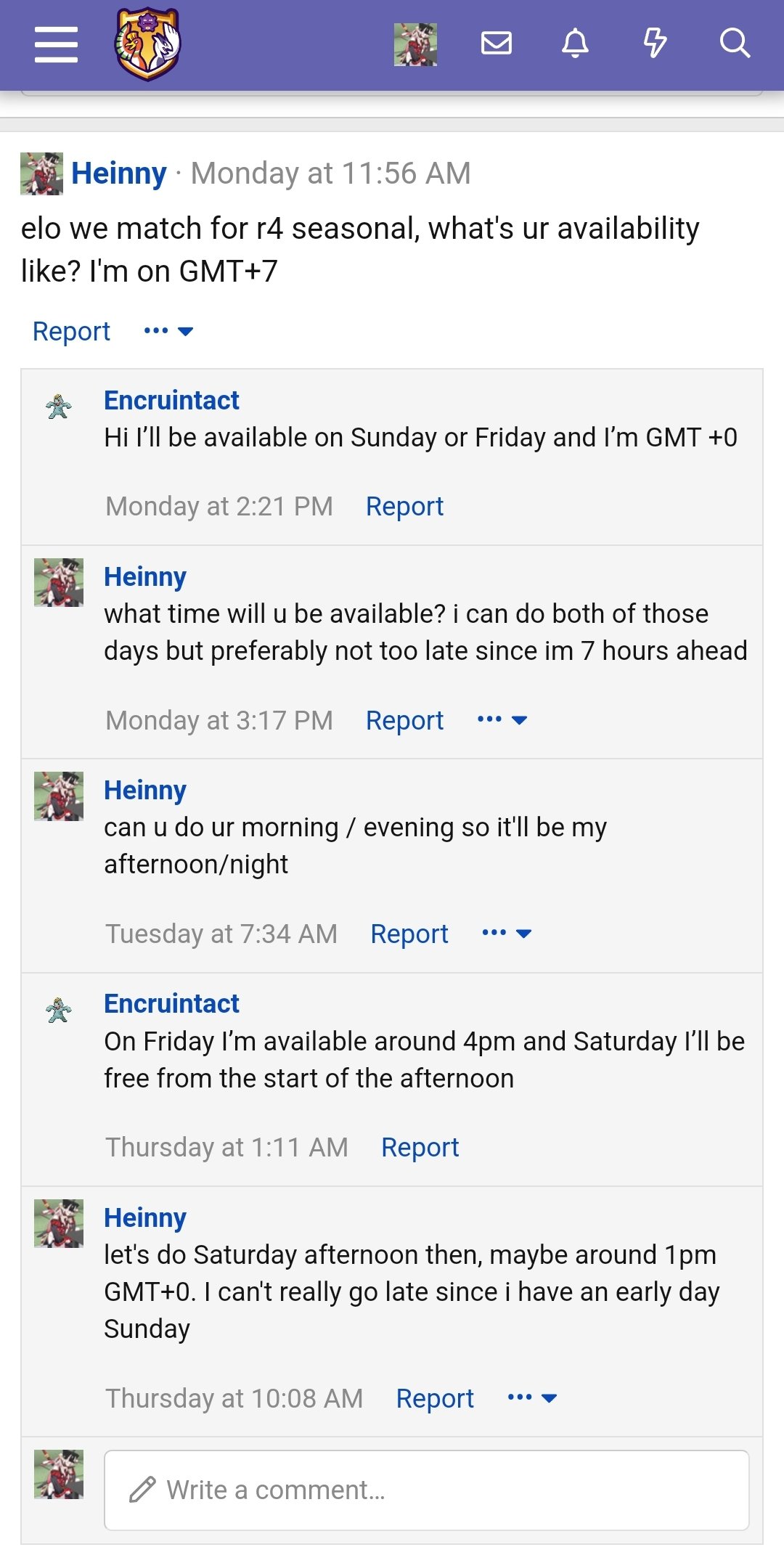The image size is (784, 1563).
Task: Expand more options under the main profile post
Action: tap(168, 331)
